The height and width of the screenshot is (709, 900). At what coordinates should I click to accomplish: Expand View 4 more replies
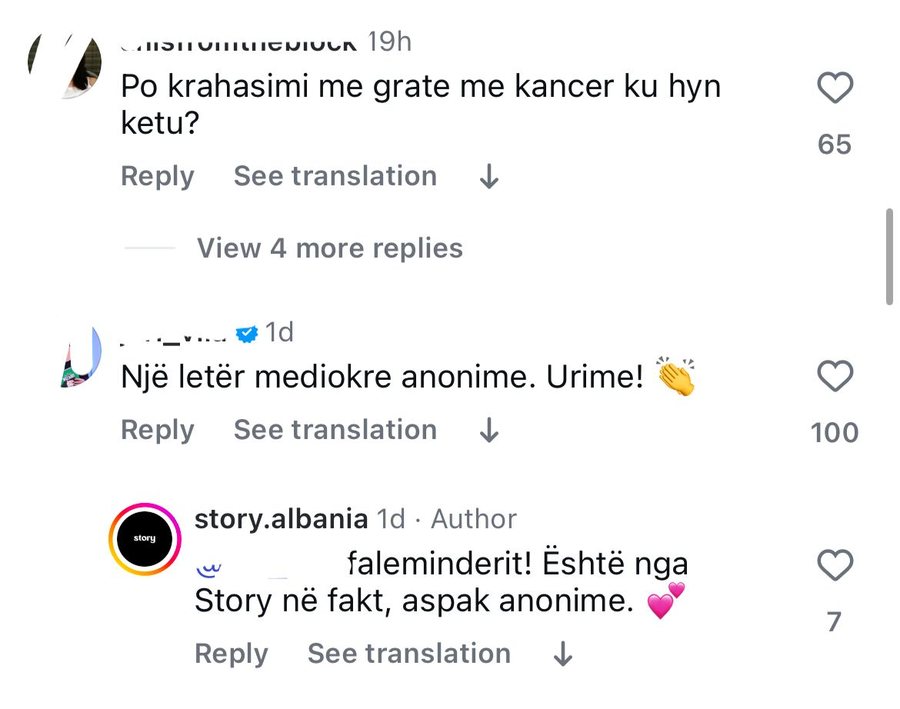pyautogui.click(x=328, y=248)
